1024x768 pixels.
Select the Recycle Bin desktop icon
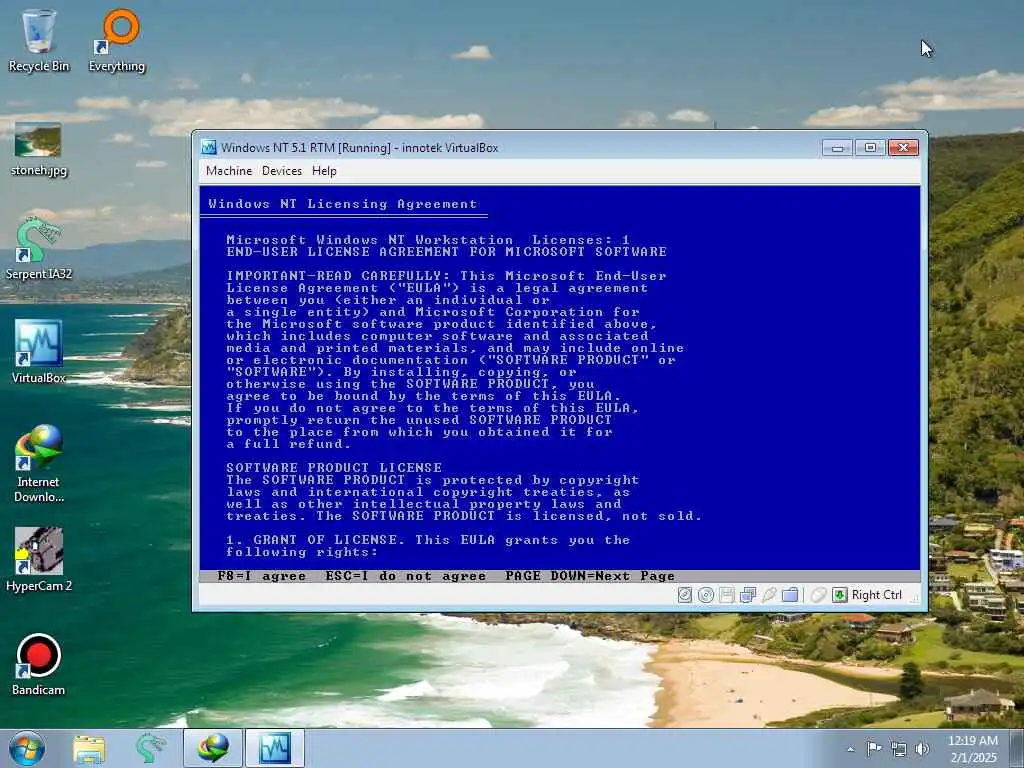[x=39, y=41]
